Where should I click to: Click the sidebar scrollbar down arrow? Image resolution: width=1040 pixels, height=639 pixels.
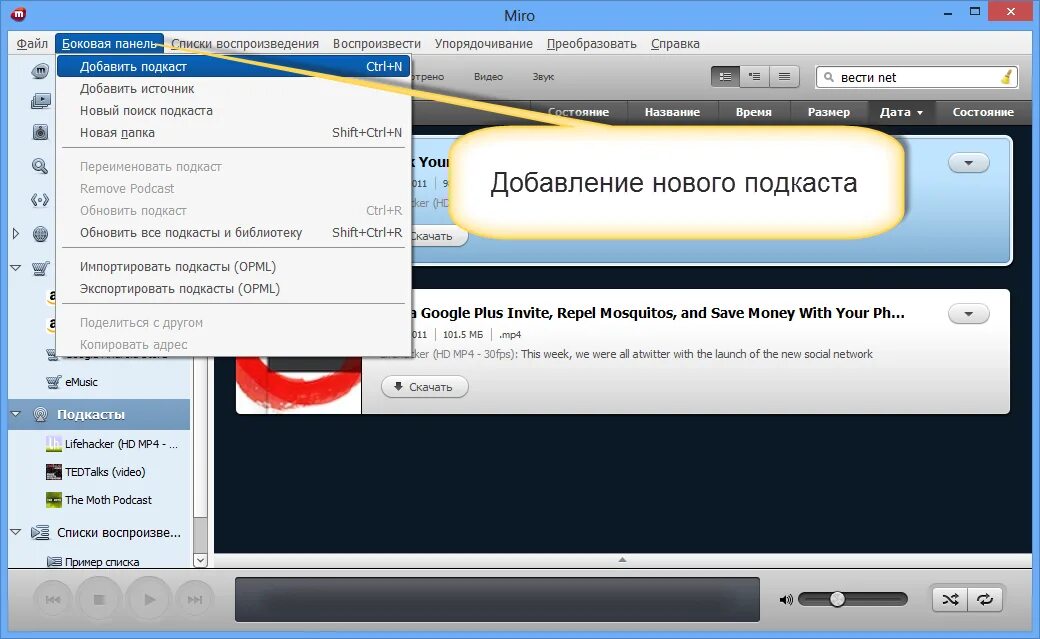pos(200,561)
